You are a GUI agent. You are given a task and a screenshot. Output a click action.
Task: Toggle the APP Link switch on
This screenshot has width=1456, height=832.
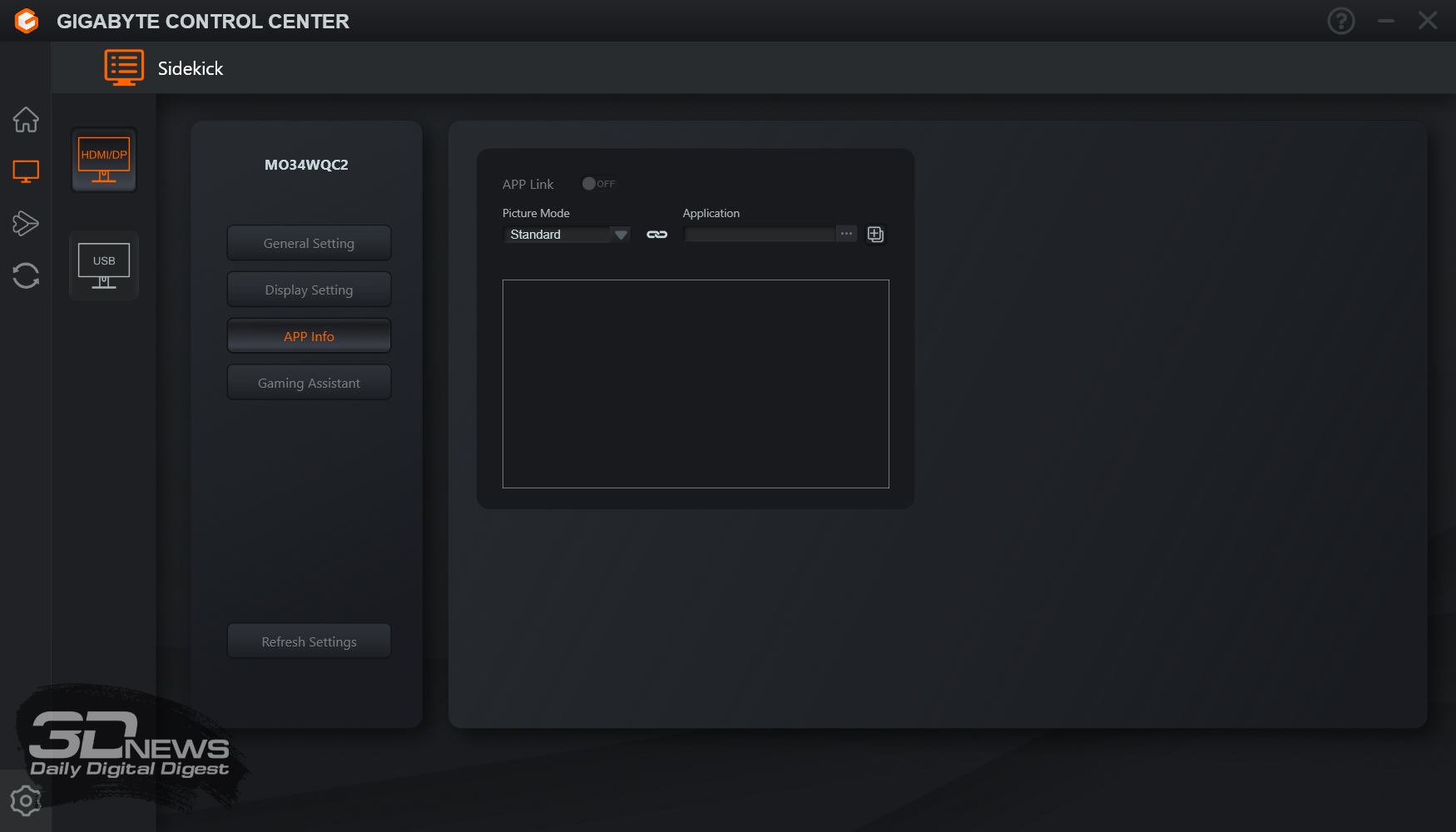(598, 184)
